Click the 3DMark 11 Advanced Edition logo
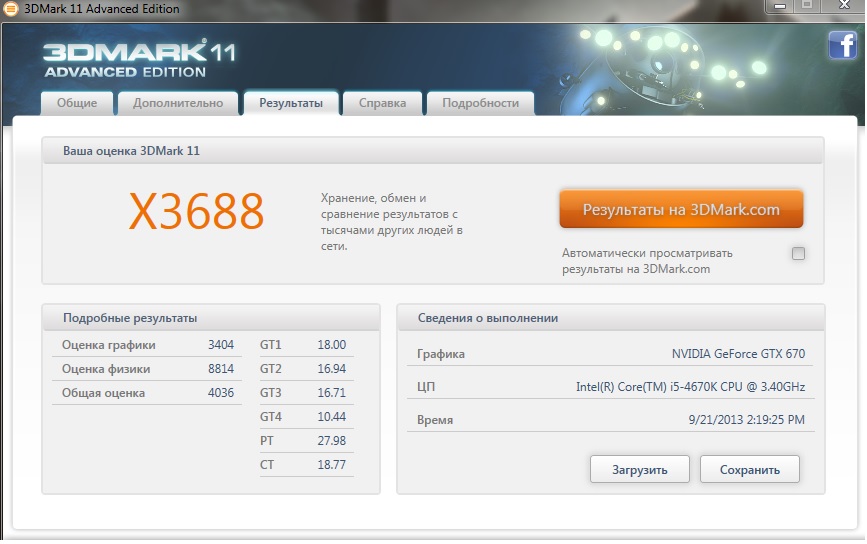This screenshot has width=867, height=544. (x=139, y=58)
